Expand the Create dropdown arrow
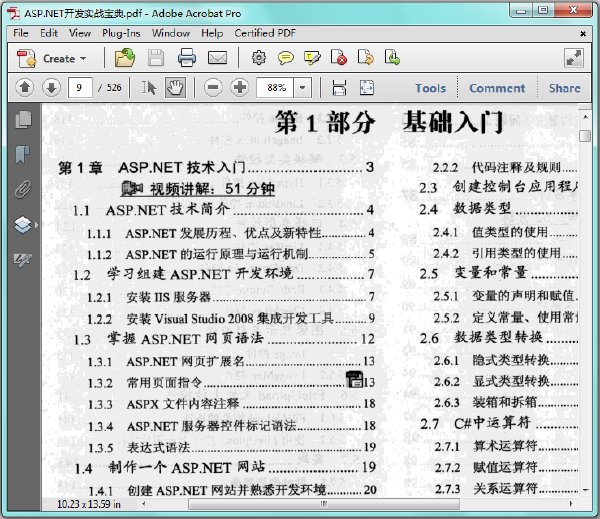Viewport: 600px width, 519px height. point(83,59)
